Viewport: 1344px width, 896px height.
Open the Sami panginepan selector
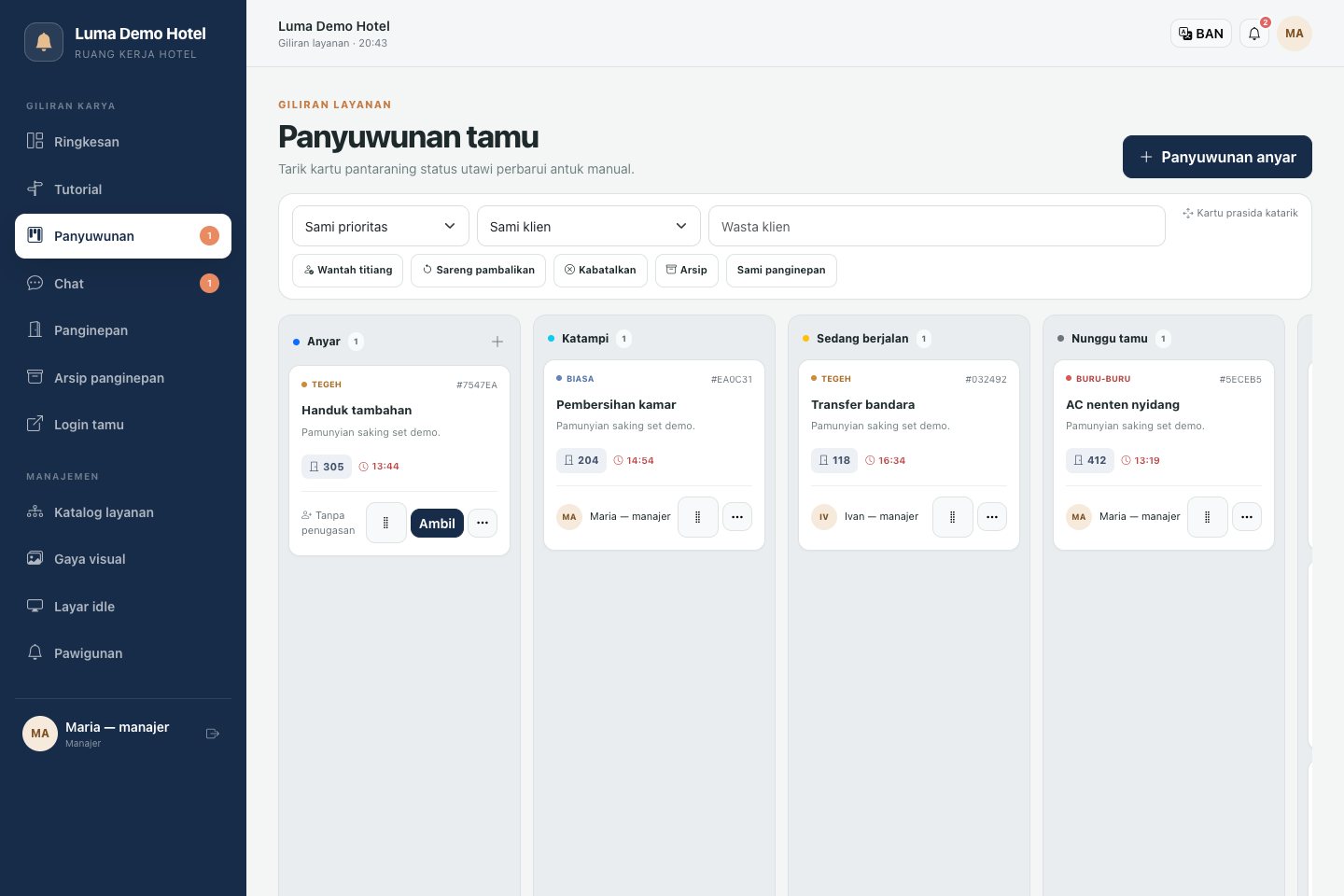(x=781, y=271)
